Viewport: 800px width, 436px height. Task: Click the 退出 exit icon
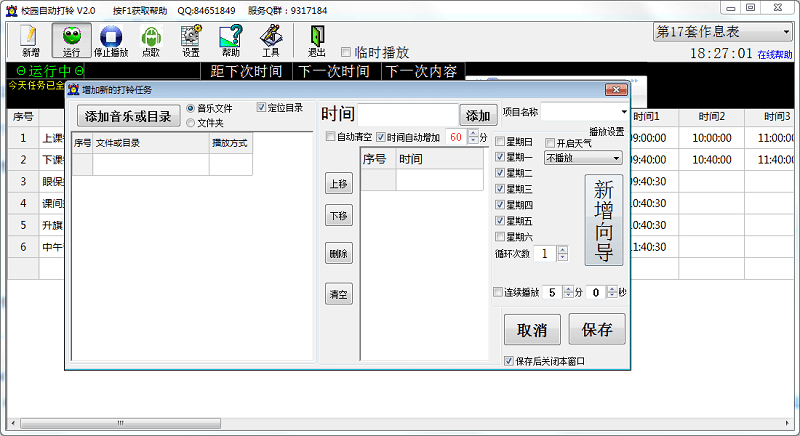coord(317,40)
